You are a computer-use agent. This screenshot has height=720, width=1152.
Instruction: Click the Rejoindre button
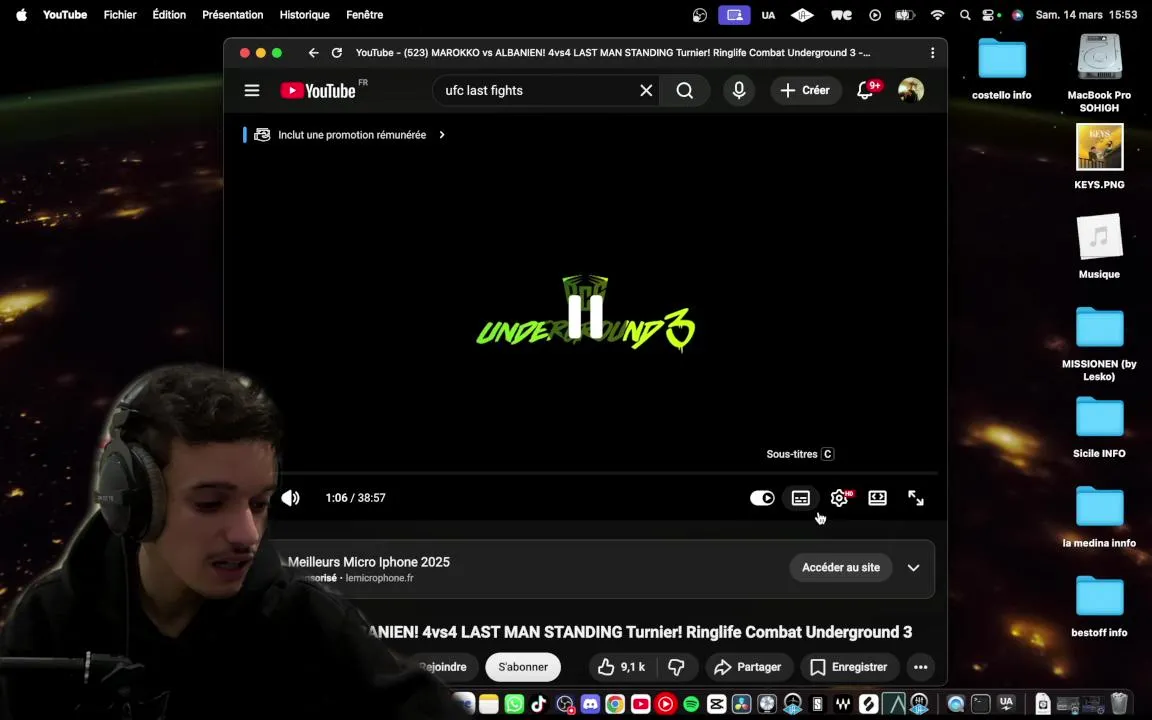[x=442, y=667]
